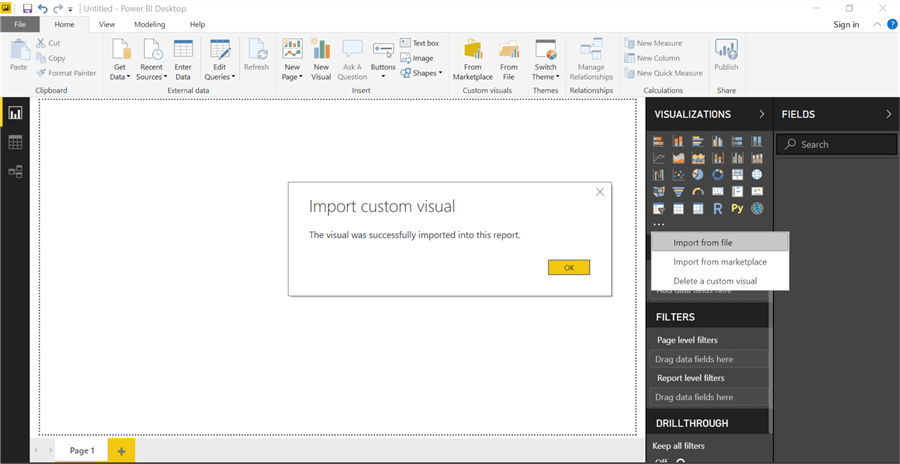Image resolution: width=900 pixels, height=464 pixels.
Task: Open the Recent Sources dropdown
Action: (x=152, y=60)
